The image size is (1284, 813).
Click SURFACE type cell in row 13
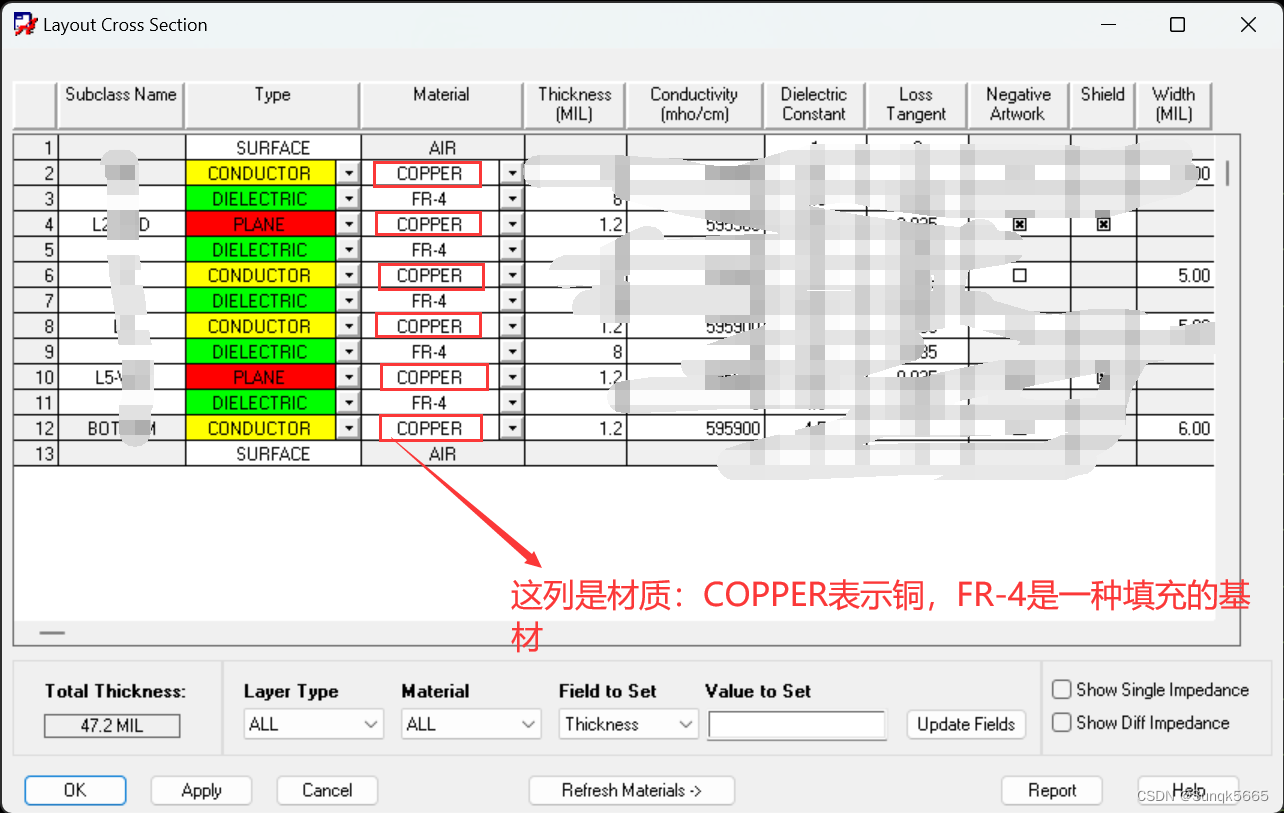(x=273, y=454)
